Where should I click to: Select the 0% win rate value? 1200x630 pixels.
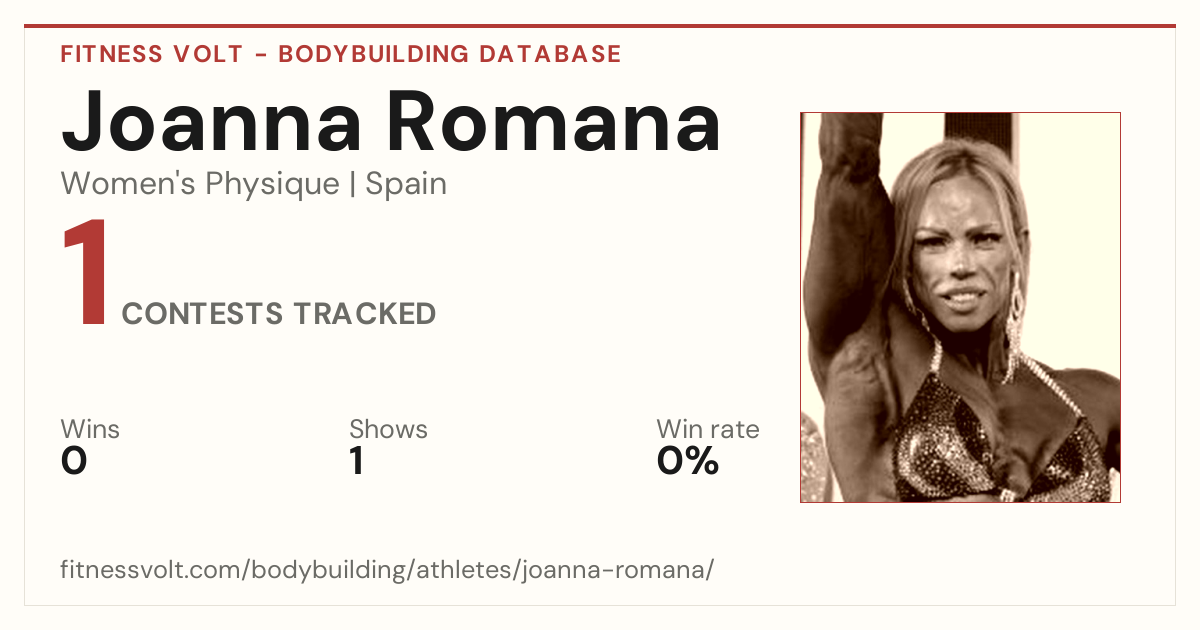[x=688, y=461]
